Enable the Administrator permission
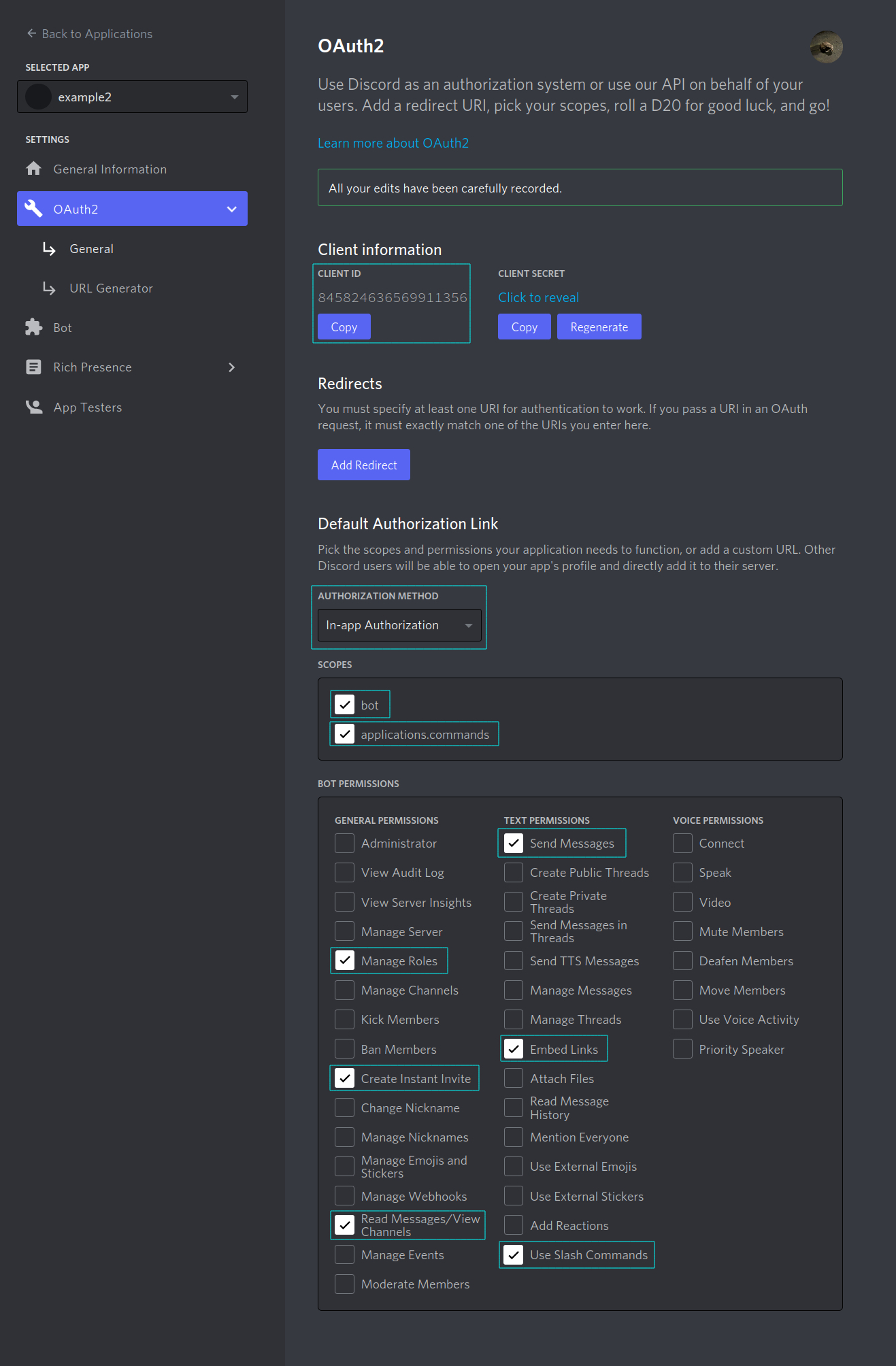The image size is (896, 1366). point(345,843)
